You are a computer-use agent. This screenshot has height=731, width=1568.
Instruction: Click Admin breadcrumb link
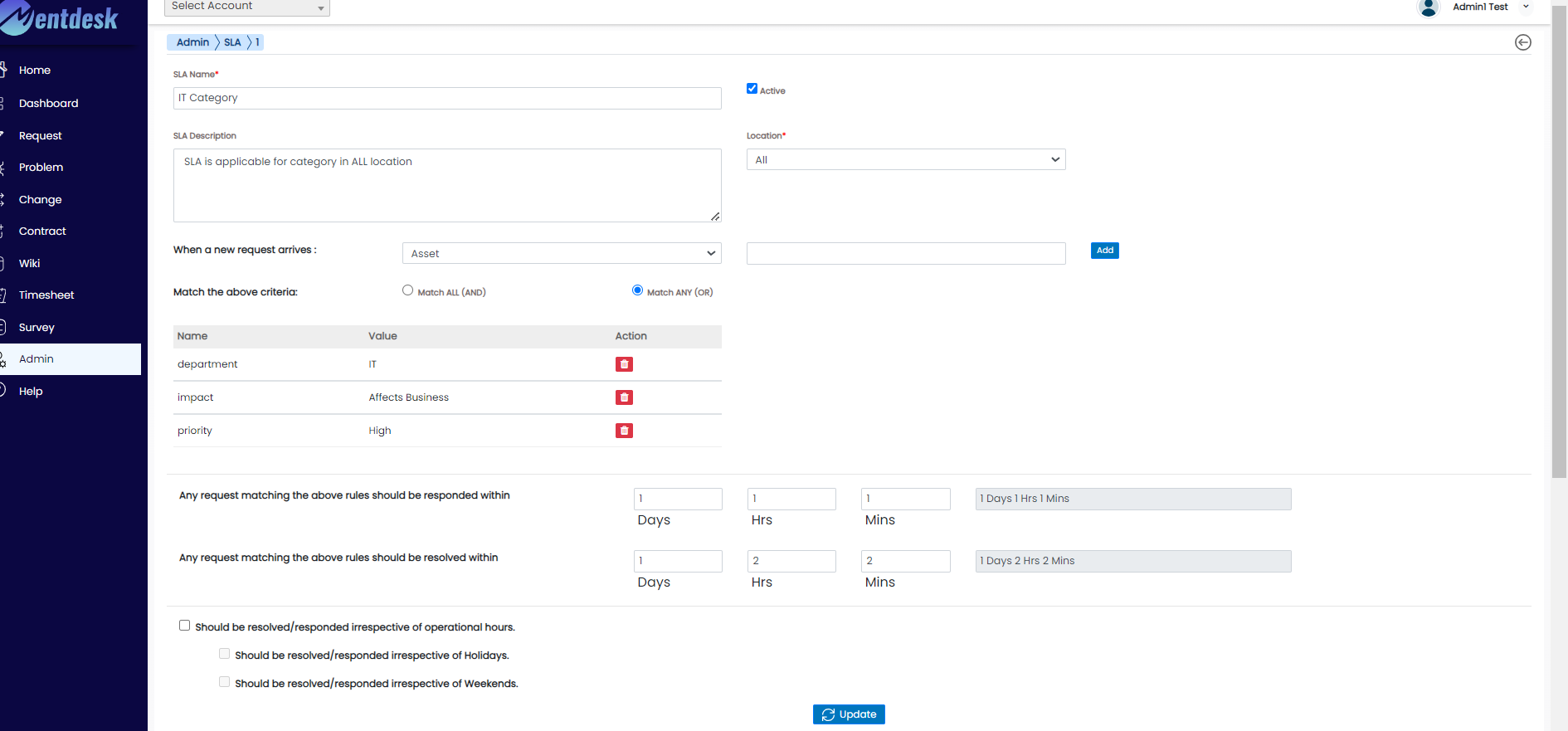click(x=192, y=42)
